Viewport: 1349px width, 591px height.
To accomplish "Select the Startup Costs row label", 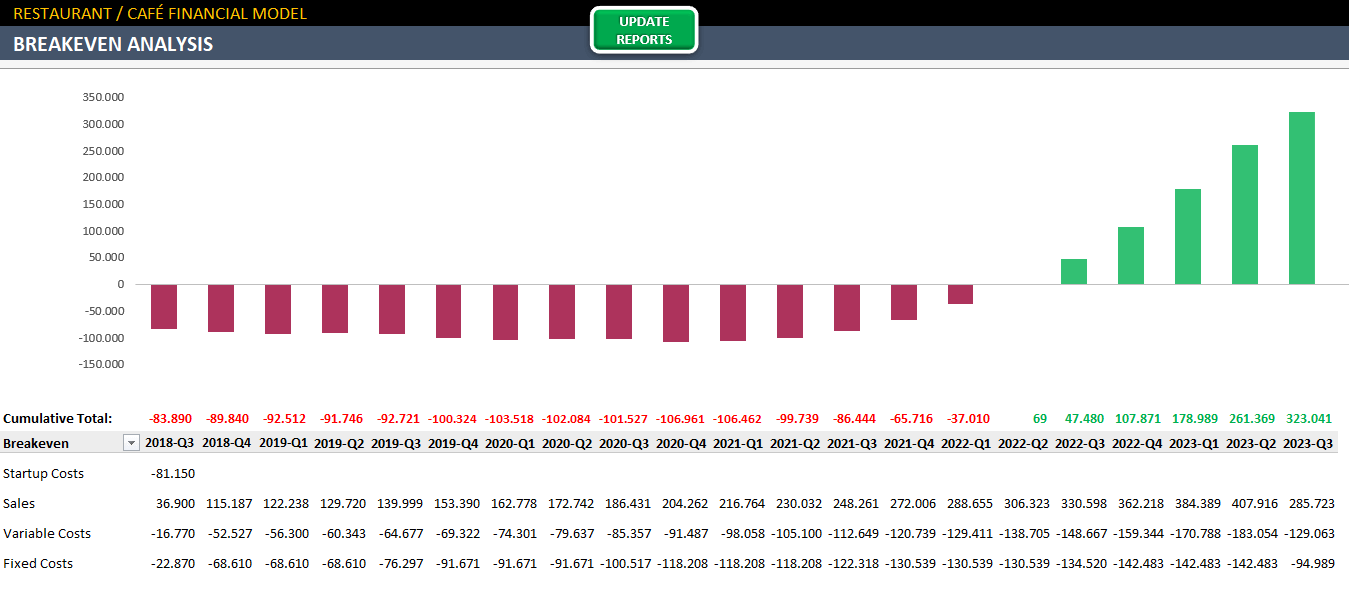I will click(x=44, y=473).
